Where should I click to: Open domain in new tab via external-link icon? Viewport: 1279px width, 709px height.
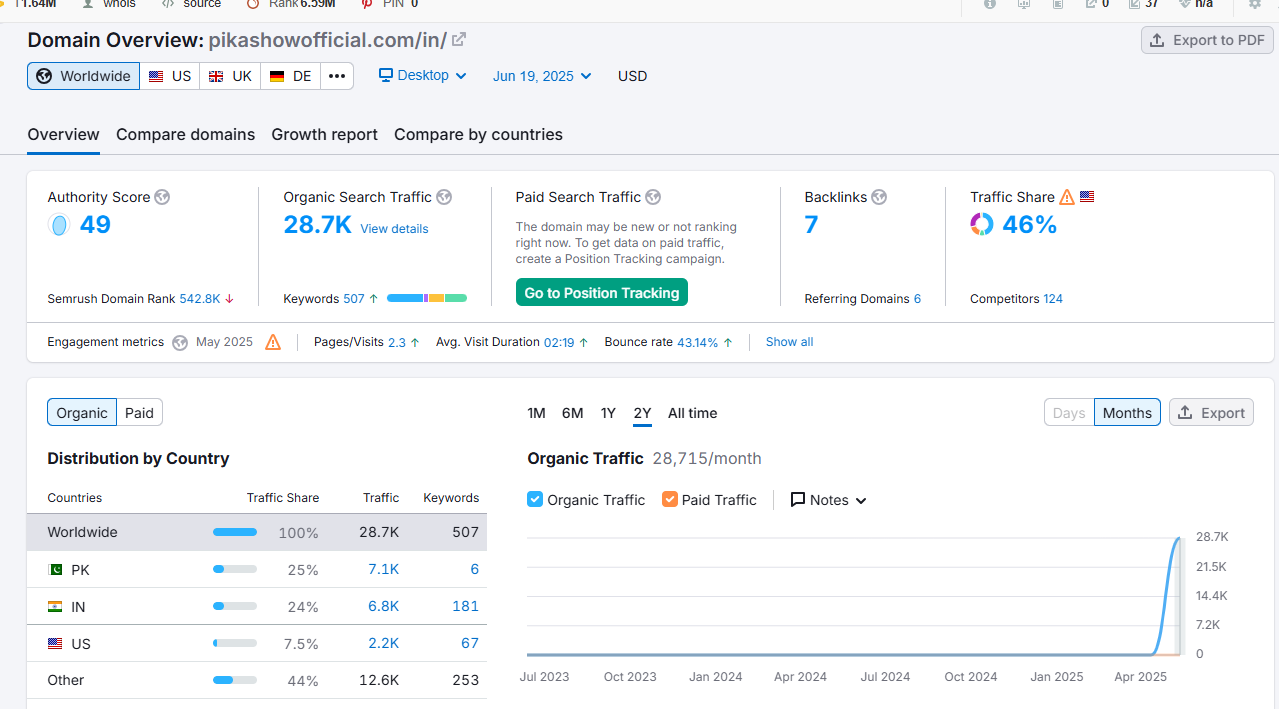459,40
